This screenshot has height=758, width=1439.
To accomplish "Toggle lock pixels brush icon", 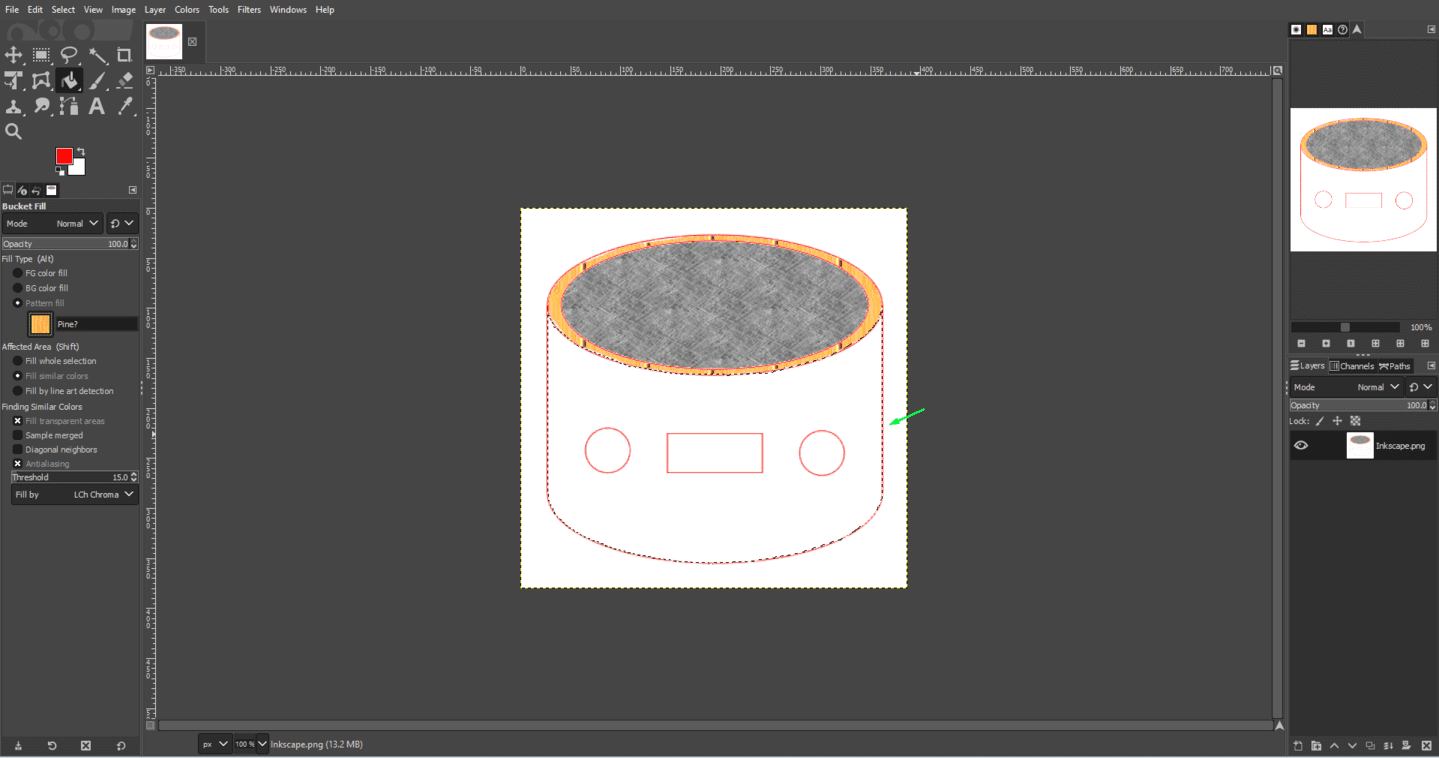I will pos(1320,421).
